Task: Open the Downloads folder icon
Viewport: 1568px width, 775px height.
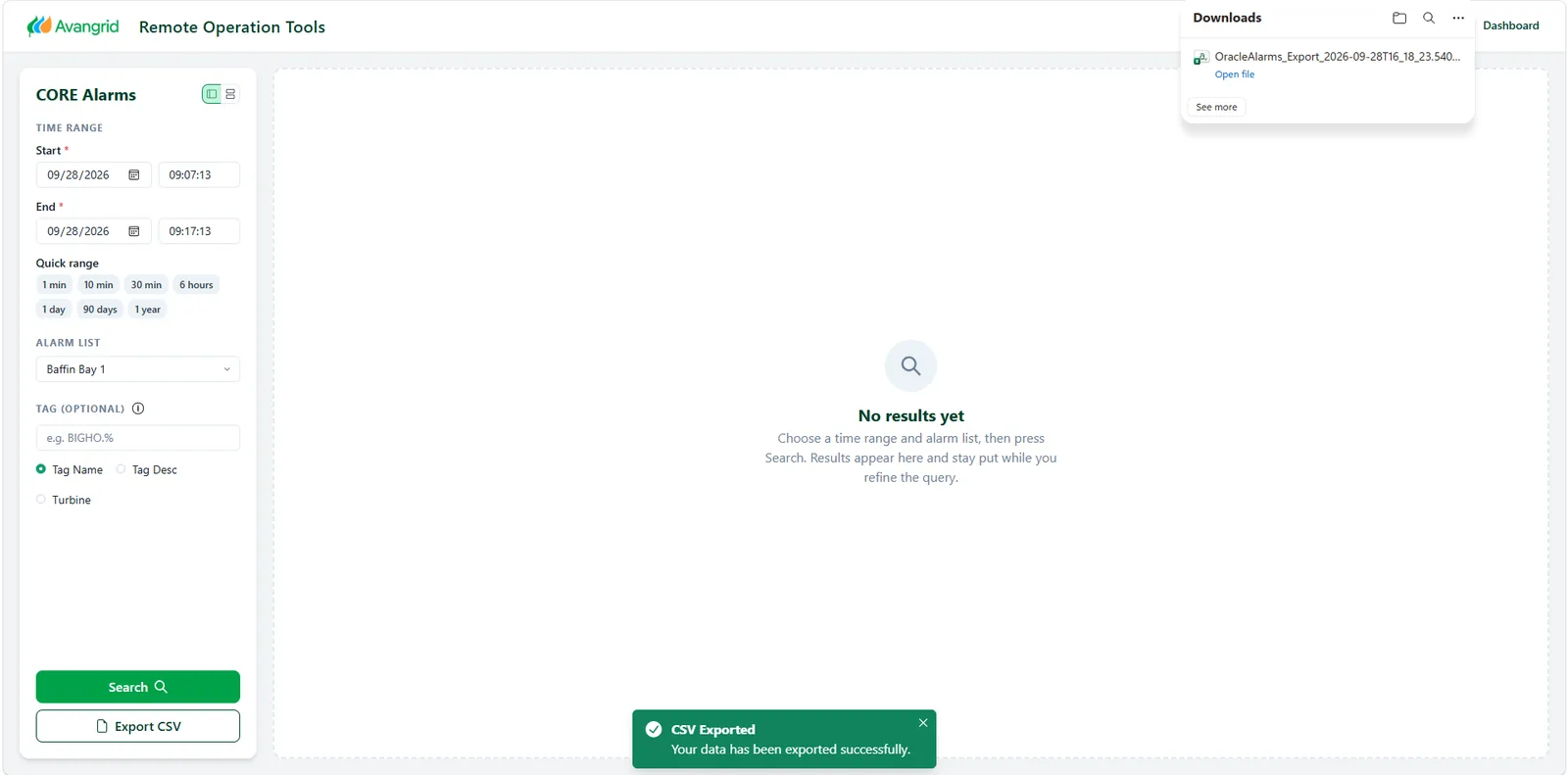Action: (1399, 18)
